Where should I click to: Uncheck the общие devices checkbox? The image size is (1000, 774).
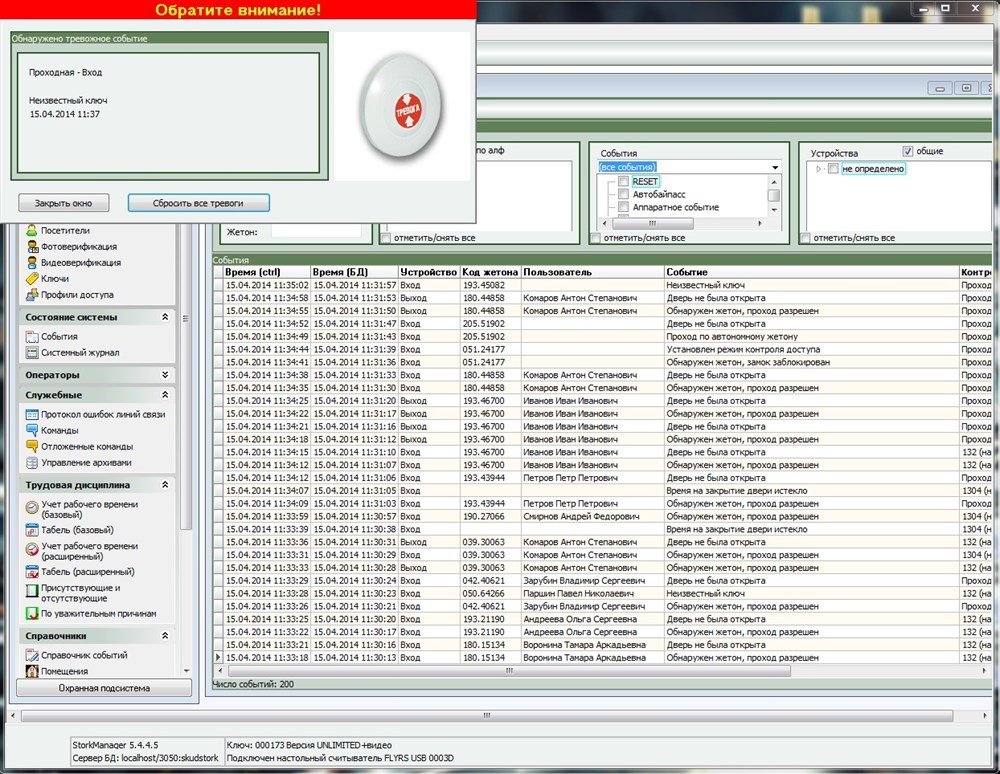pos(908,151)
